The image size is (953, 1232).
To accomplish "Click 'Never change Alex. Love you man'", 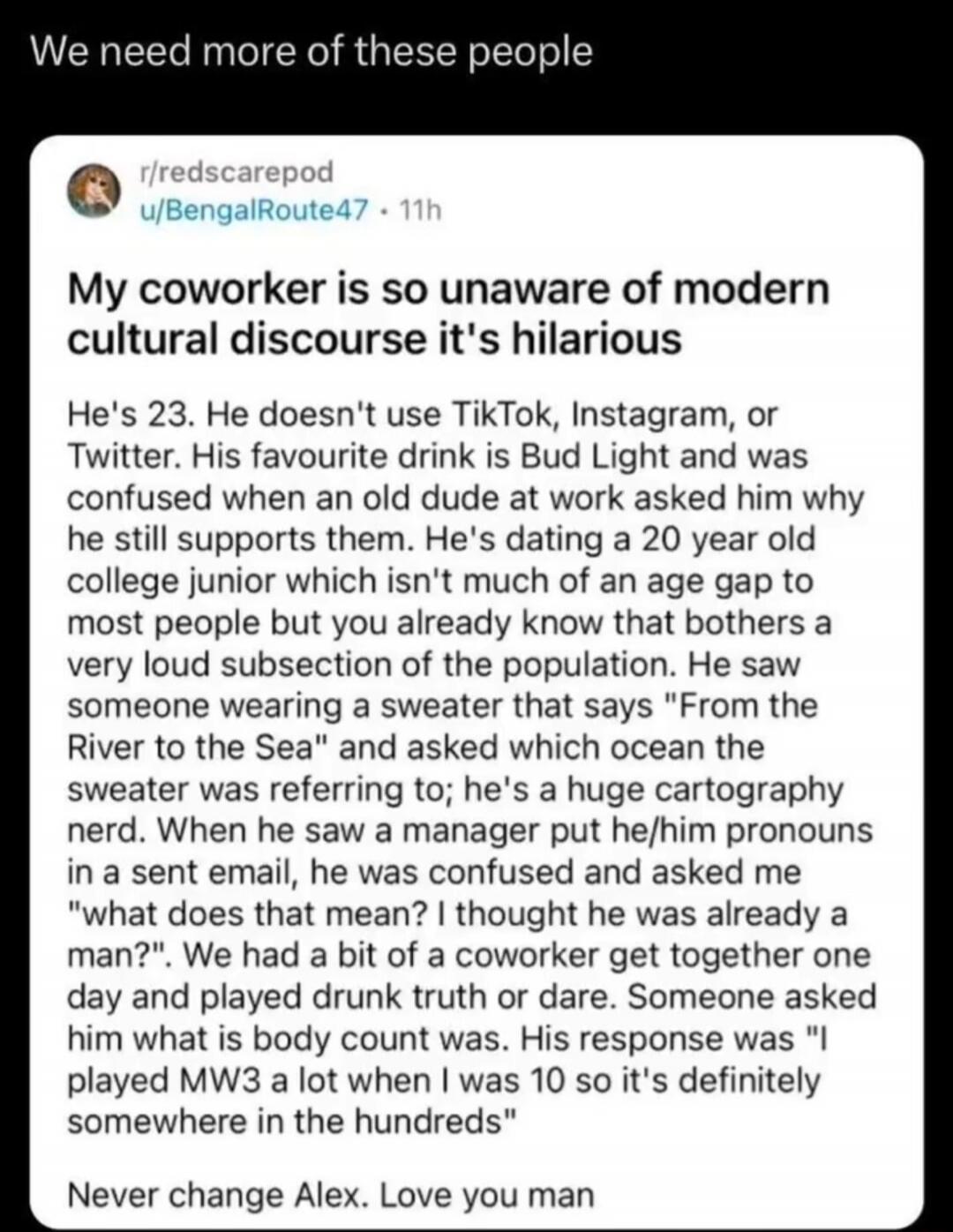I will (x=331, y=1195).
